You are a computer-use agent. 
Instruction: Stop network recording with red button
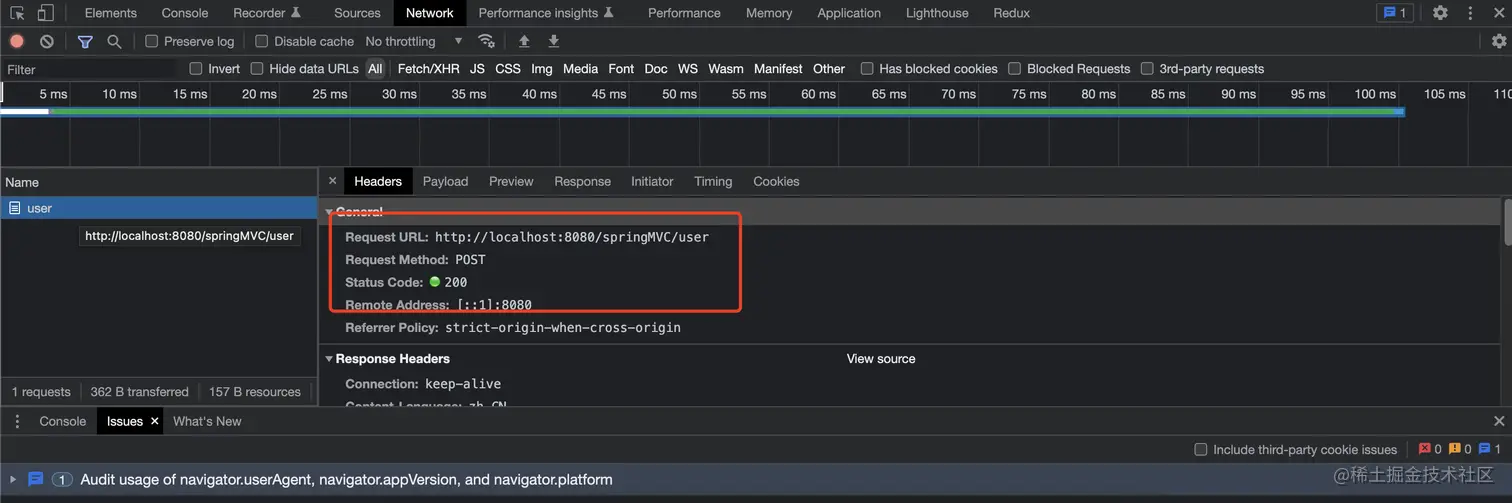click(x=17, y=41)
